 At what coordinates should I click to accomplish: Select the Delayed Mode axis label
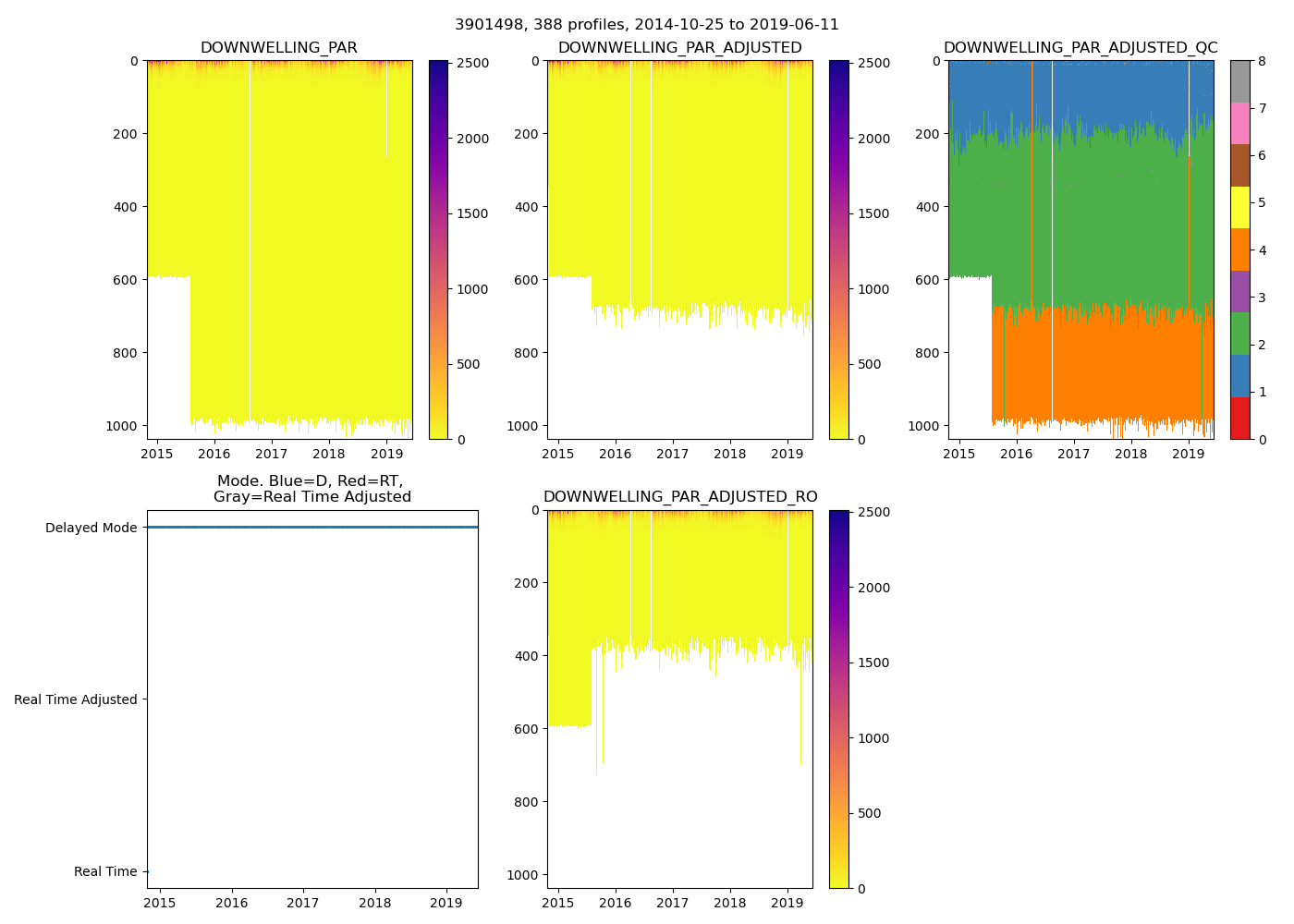point(91,529)
